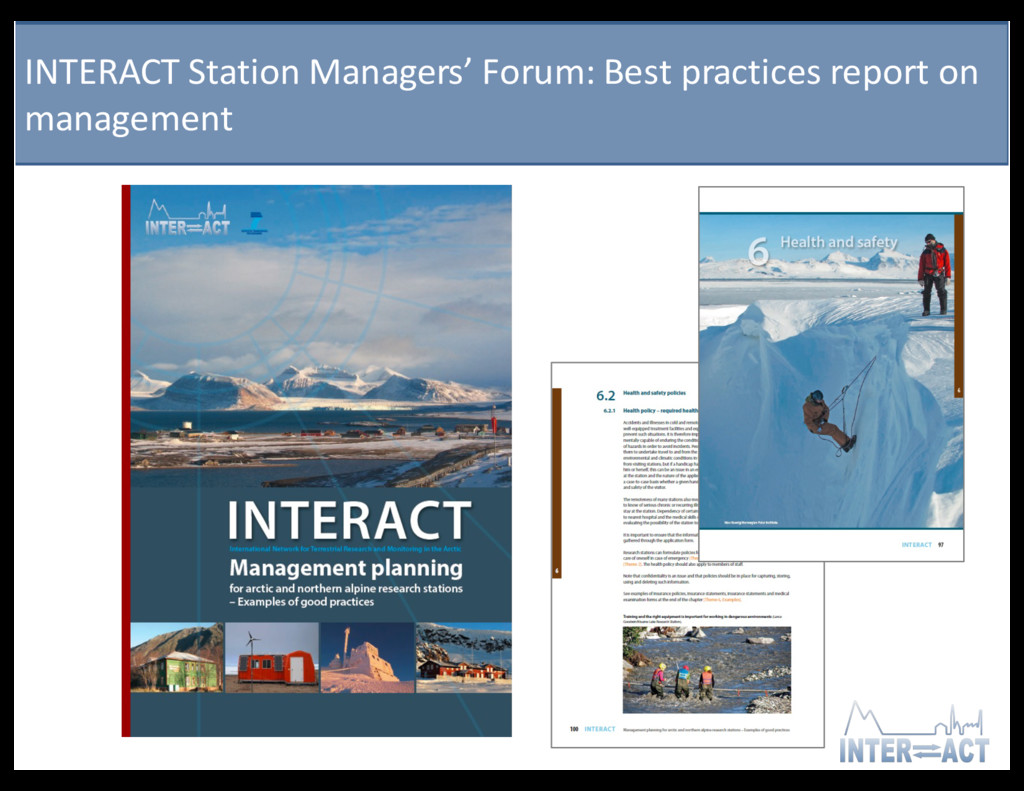Select the river crossing researchers photo
The image size is (1024, 791).
pos(707,670)
